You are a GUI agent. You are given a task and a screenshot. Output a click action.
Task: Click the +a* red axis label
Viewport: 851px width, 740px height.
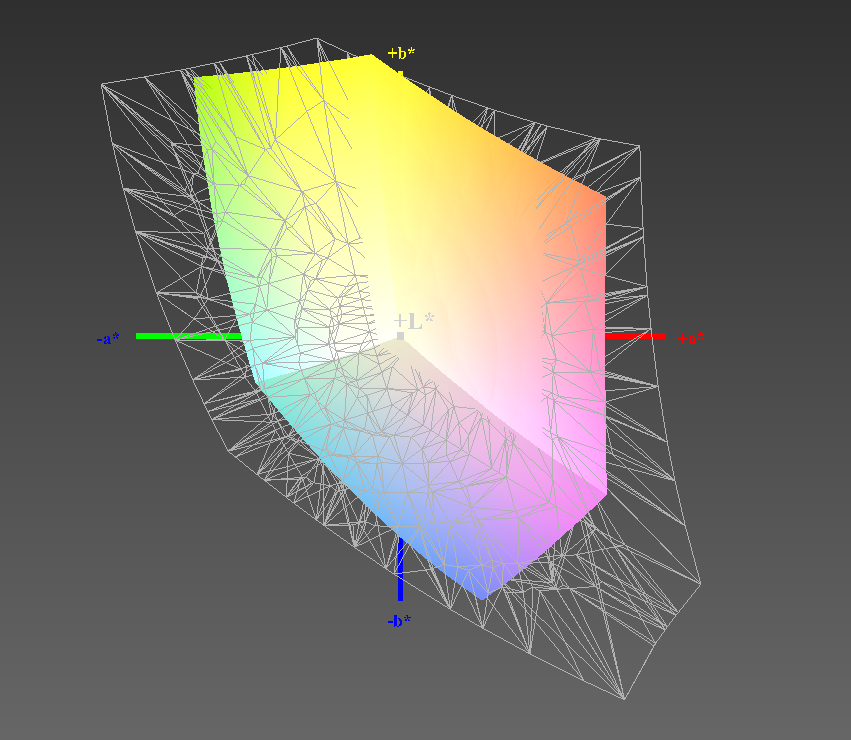691,338
